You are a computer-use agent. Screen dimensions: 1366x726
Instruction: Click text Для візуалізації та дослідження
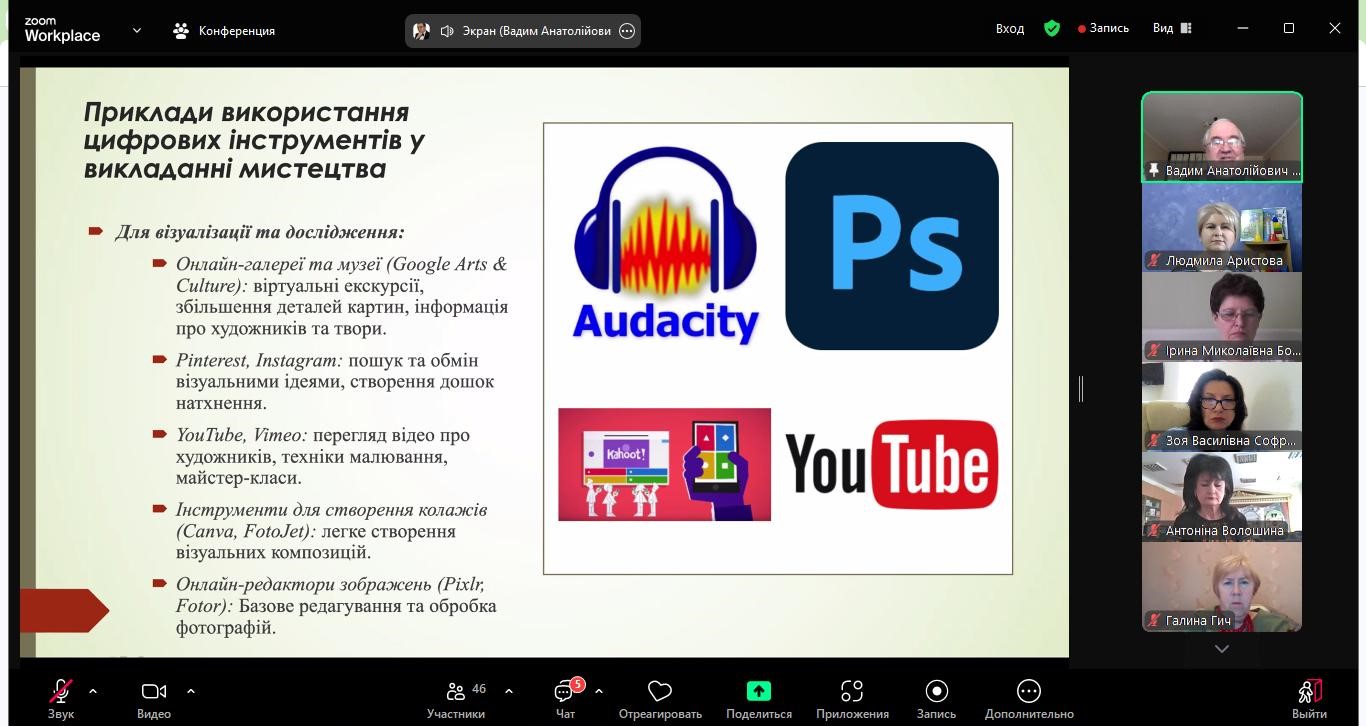click(x=260, y=232)
